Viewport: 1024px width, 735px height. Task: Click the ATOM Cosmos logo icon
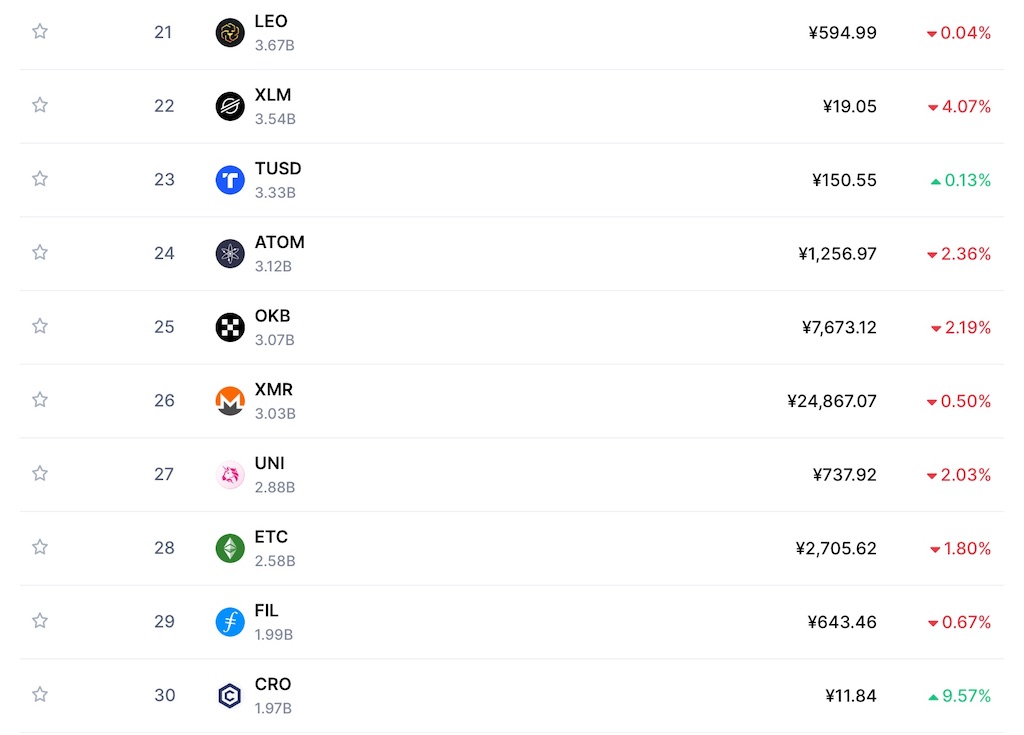pyautogui.click(x=230, y=253)
